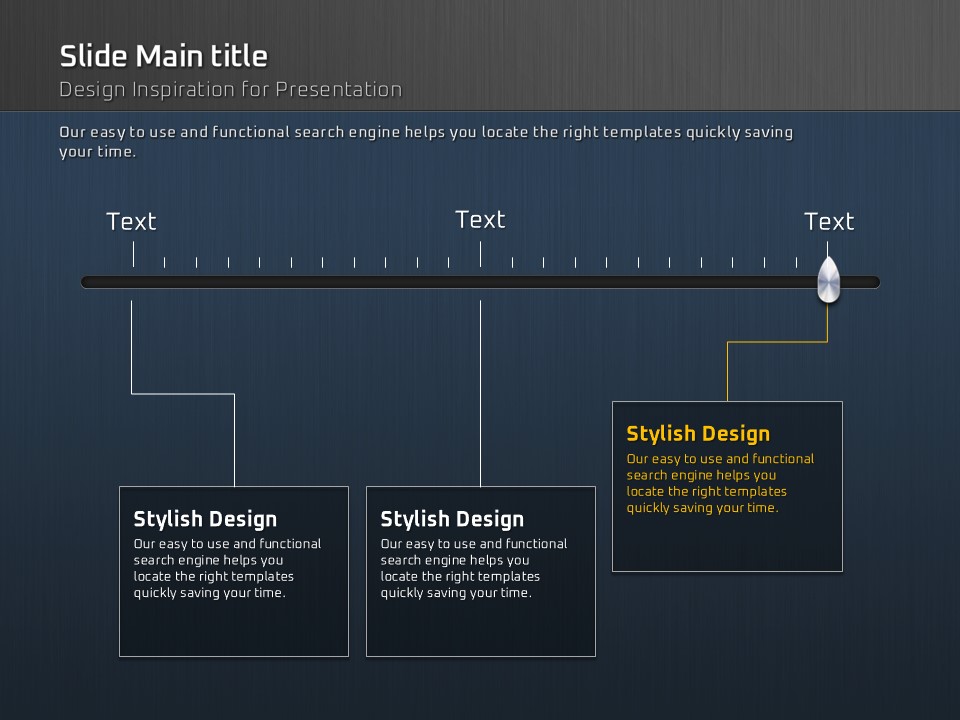Click the center box's 'Stylish Design' heading
960x720 pixels.
[x=452, y=519]
